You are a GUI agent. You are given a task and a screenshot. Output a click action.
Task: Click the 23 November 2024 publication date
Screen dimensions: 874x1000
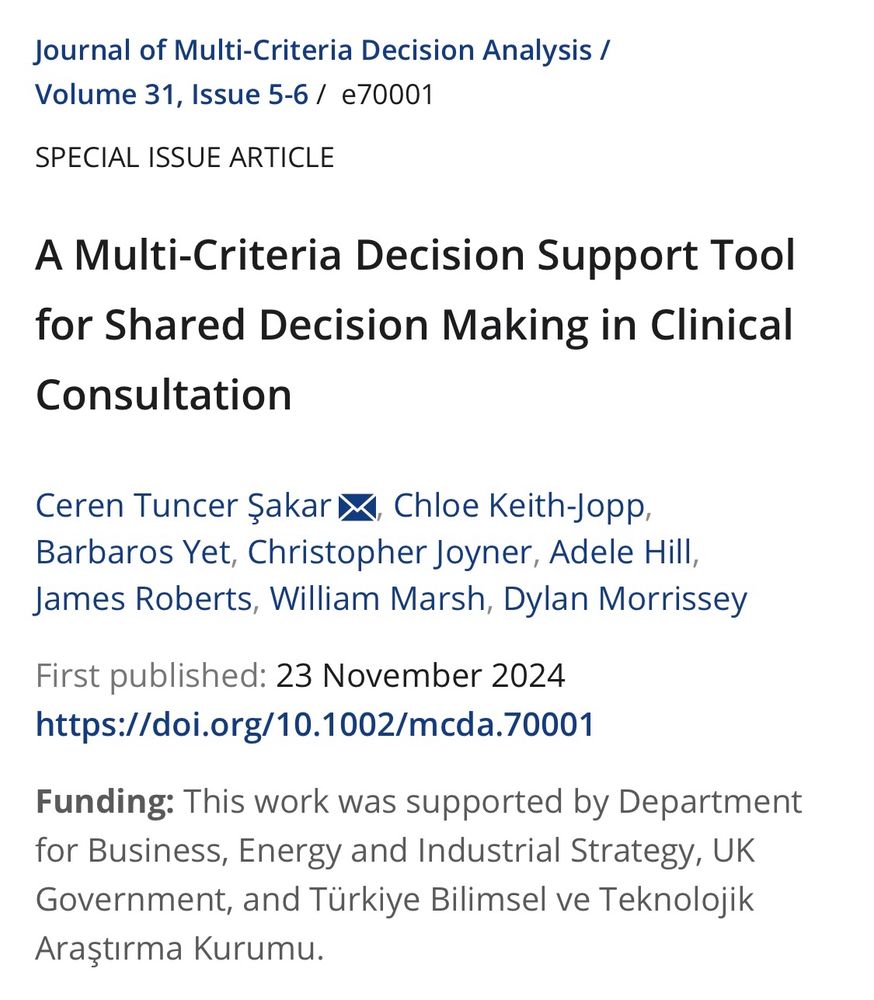tap(420, 675)
